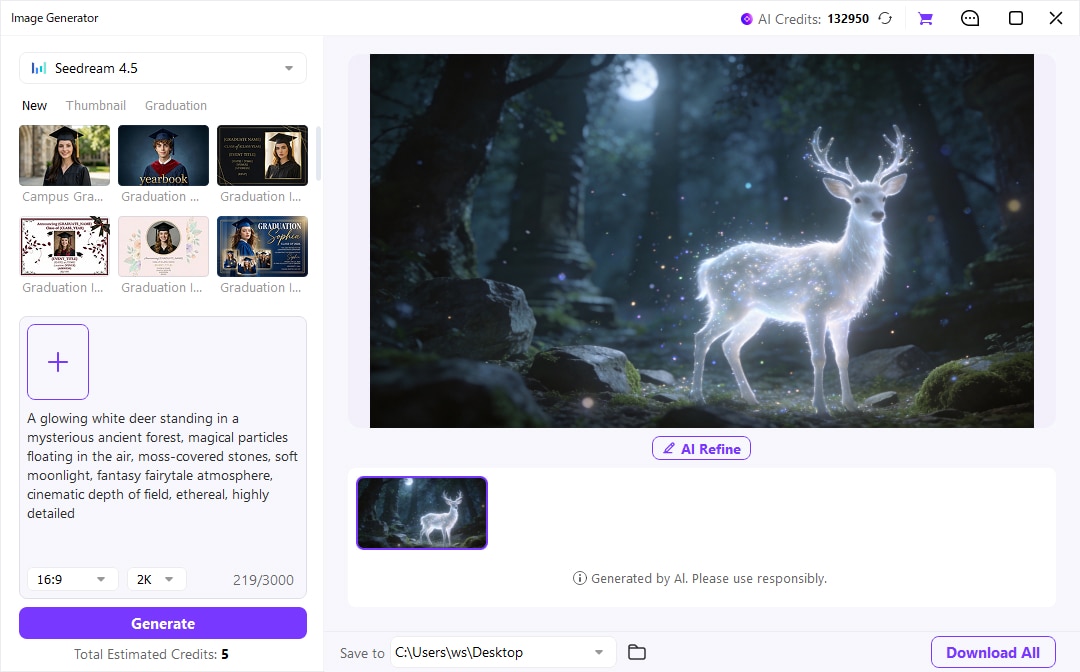
Task: Select the New templates tab
Action: coord(34,105)
